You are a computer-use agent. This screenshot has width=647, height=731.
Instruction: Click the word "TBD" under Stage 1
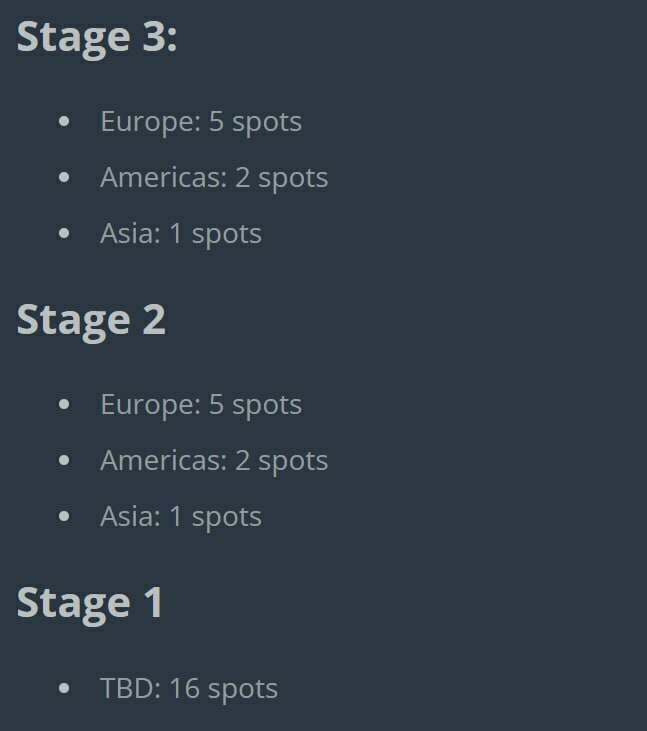(x=128, y=689)
